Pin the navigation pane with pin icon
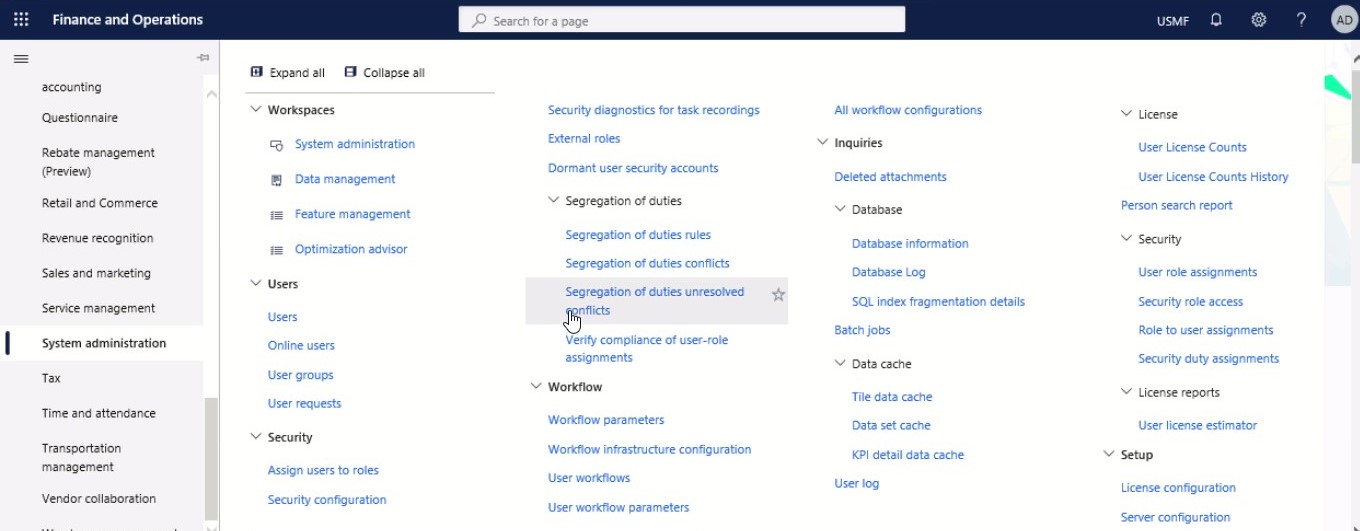 coord(203,58)
